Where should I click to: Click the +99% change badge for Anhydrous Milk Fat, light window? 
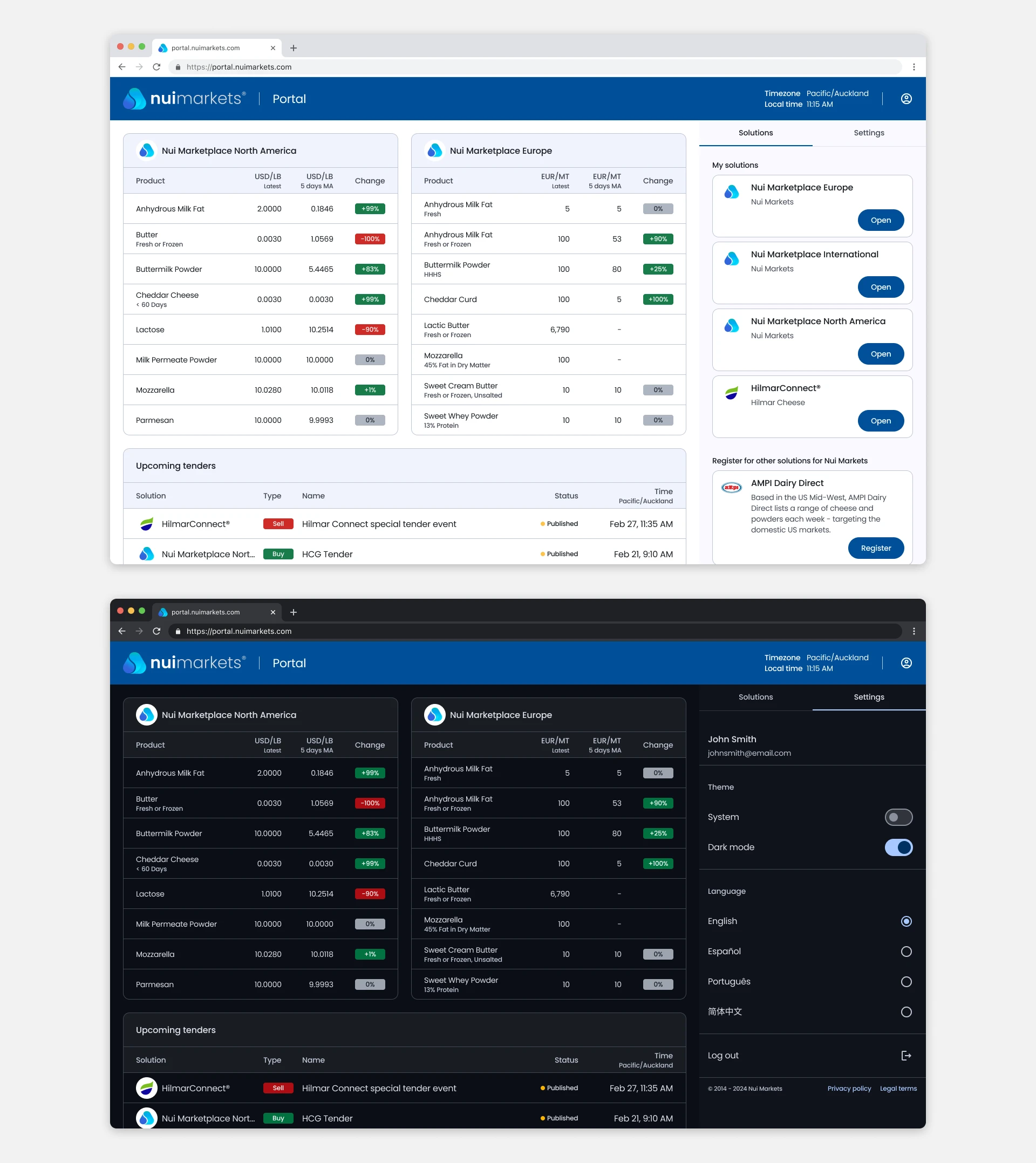pyautogui.click(x=370, y=209)
